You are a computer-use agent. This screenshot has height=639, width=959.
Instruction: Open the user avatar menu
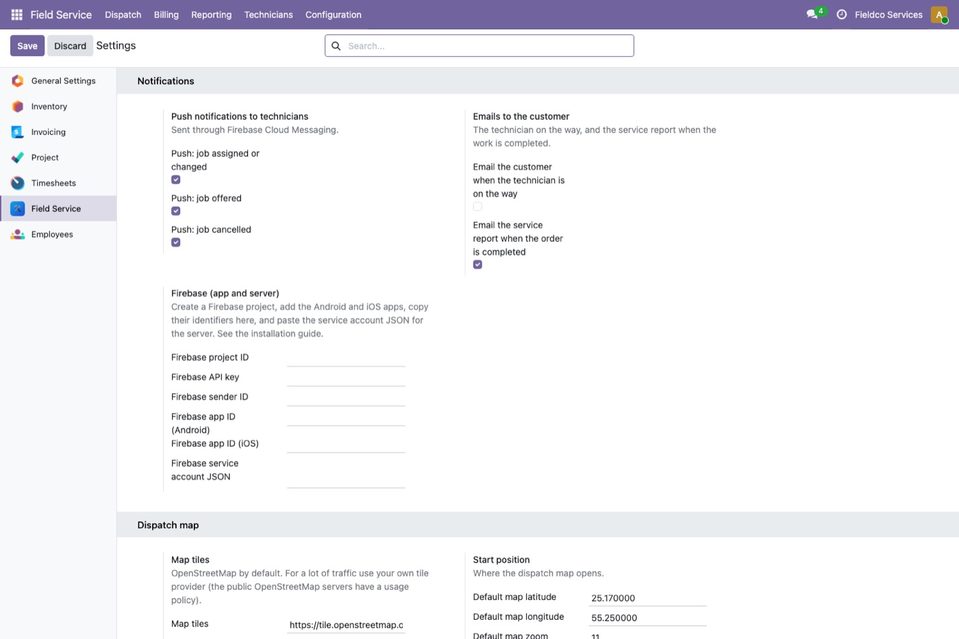coord(939,15)
